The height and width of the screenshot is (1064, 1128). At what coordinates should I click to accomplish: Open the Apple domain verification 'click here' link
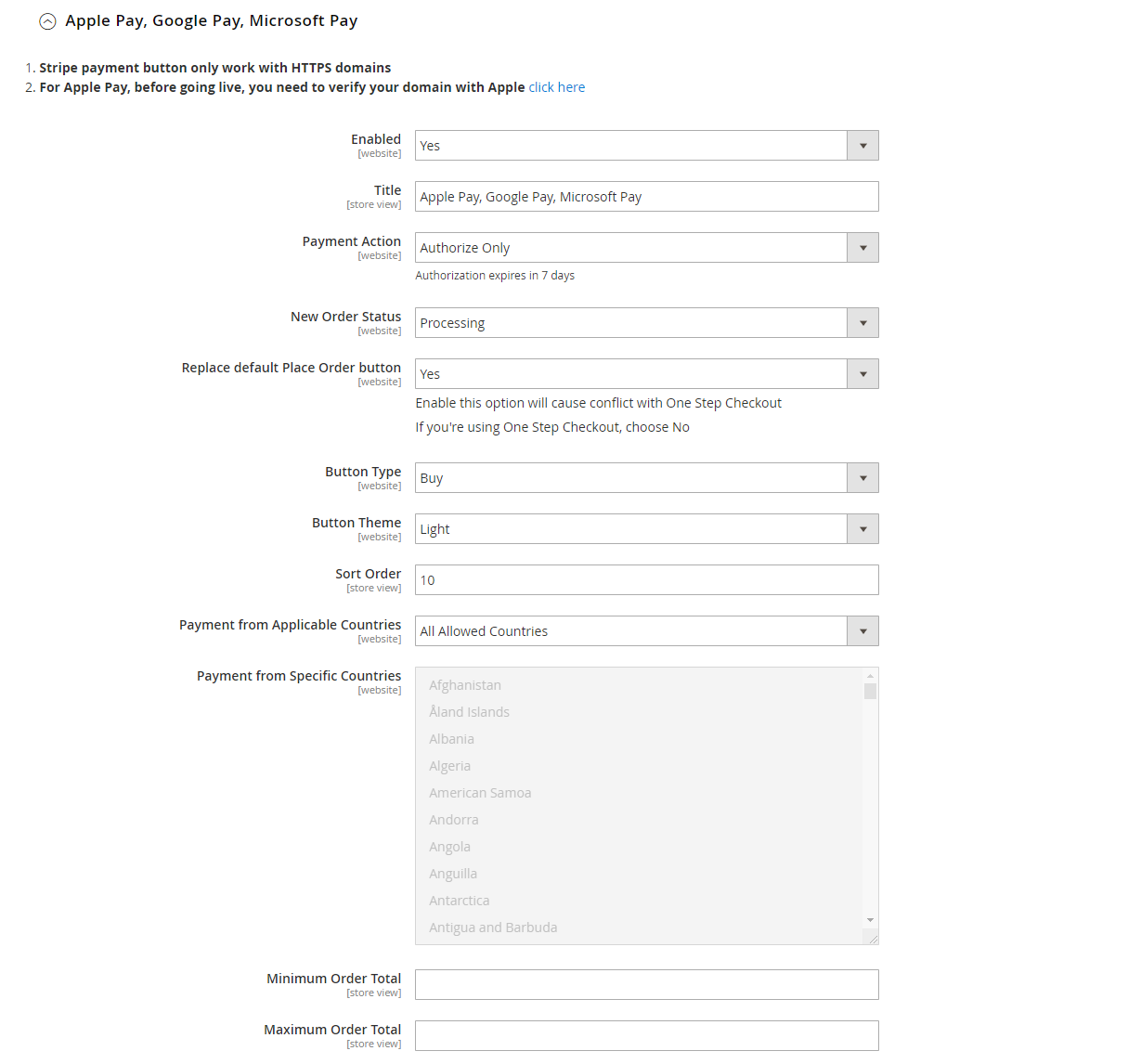(556, 87)
